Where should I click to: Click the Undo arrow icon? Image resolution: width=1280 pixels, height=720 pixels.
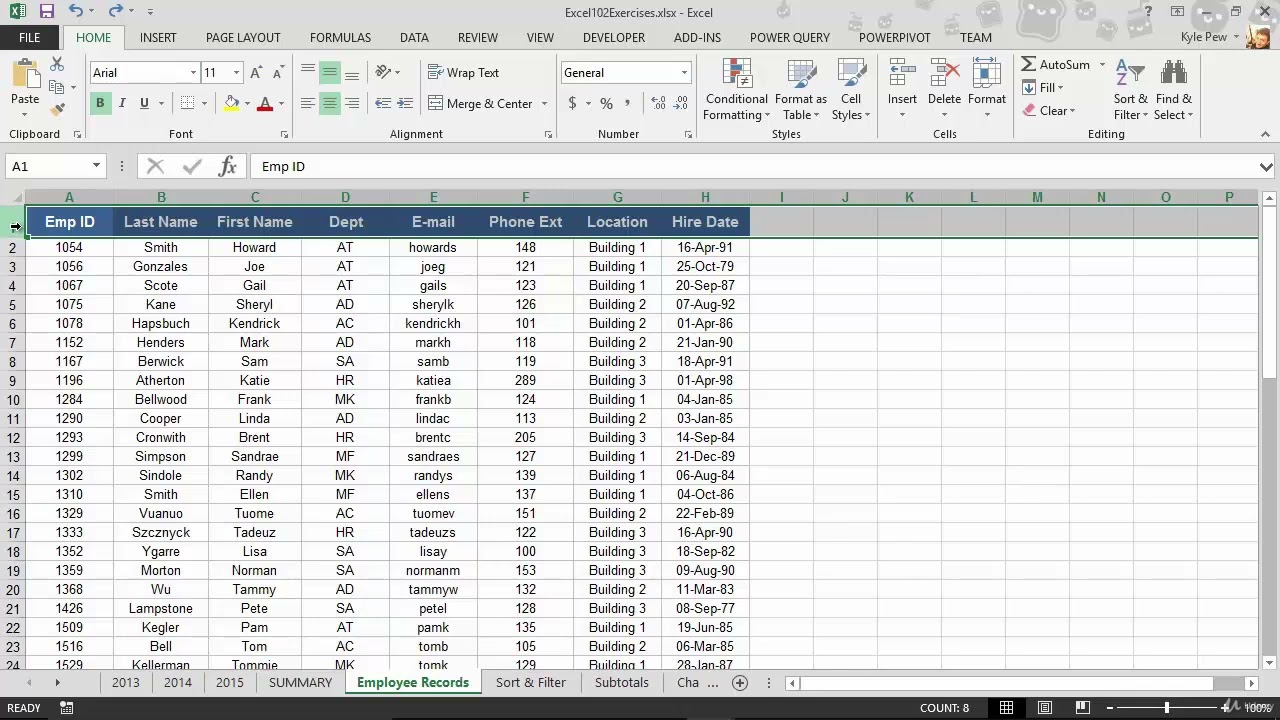(76, 12)
